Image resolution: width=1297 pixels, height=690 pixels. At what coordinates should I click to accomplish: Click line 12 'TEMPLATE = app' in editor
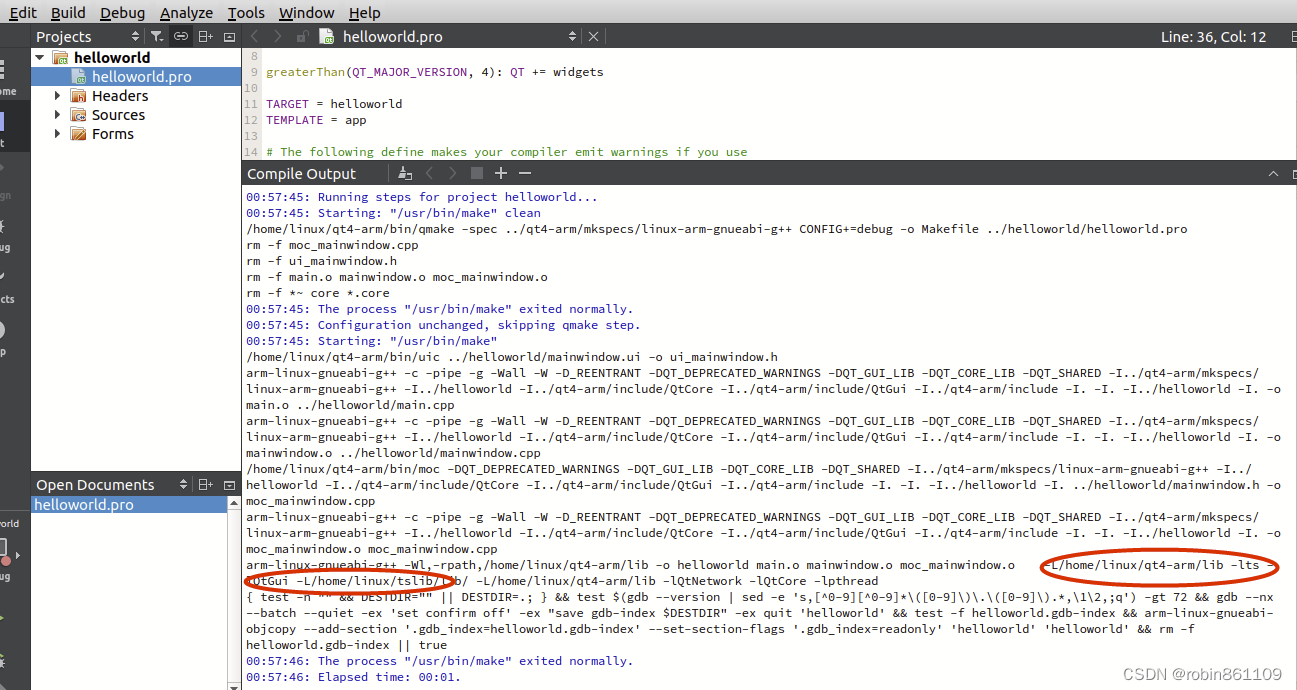316,120
